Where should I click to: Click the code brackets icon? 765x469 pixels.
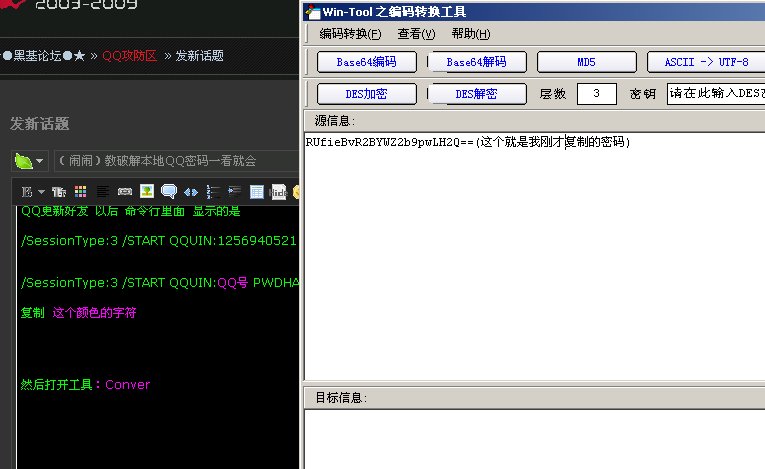[191, 192]
